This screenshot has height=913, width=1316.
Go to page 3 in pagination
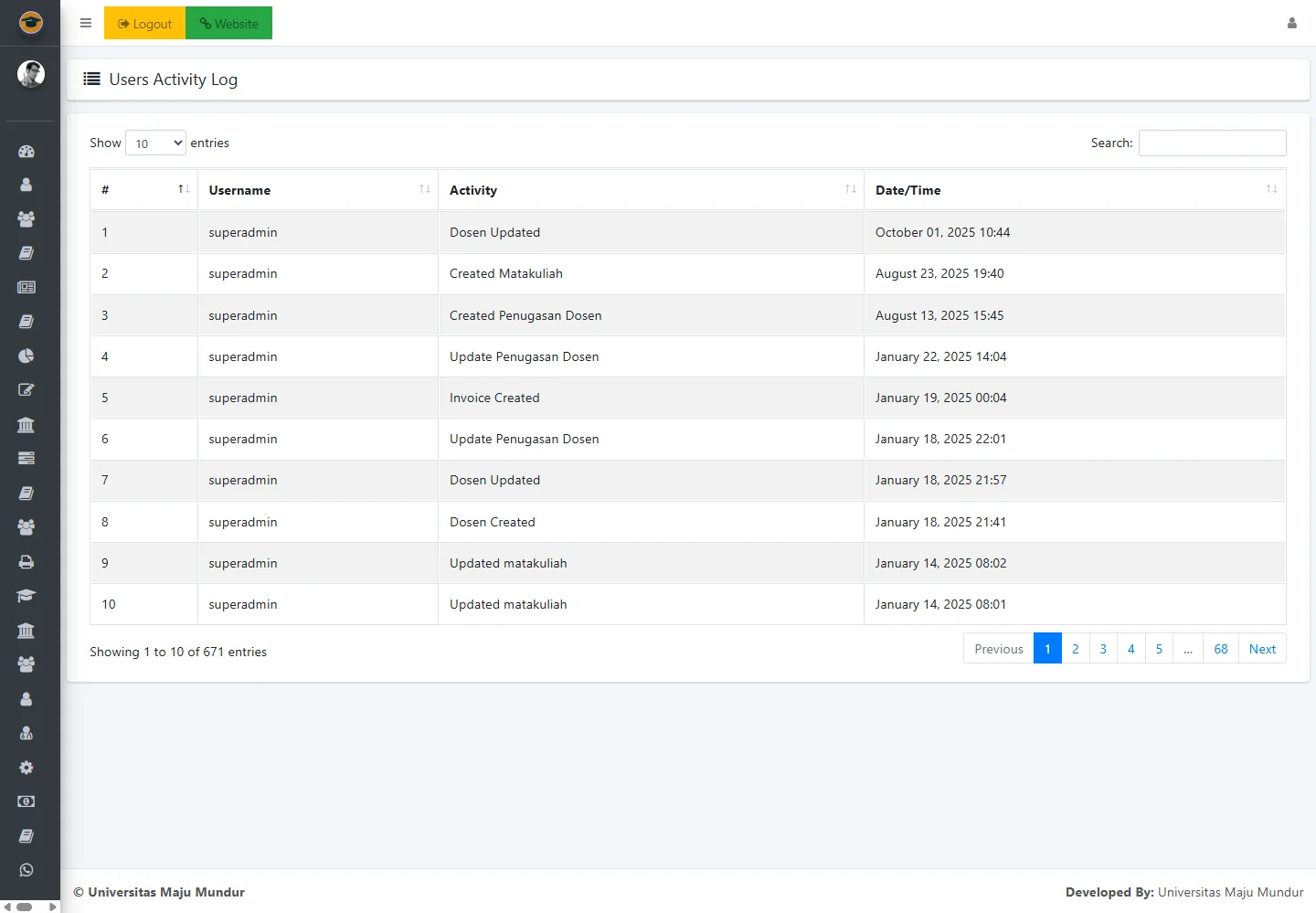(1103, 649)
